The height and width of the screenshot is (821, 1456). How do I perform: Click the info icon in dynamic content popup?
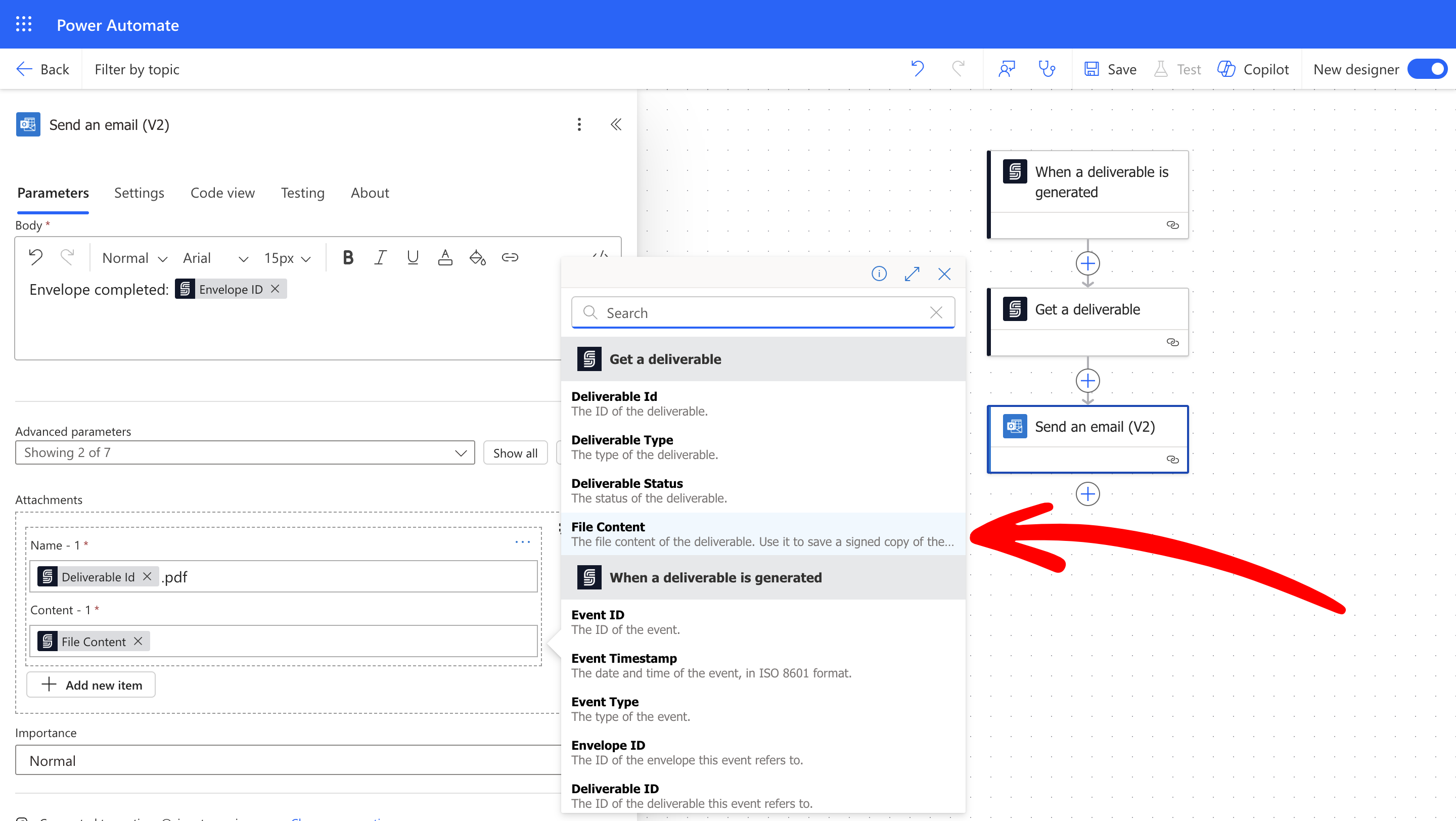pos(879,274)
